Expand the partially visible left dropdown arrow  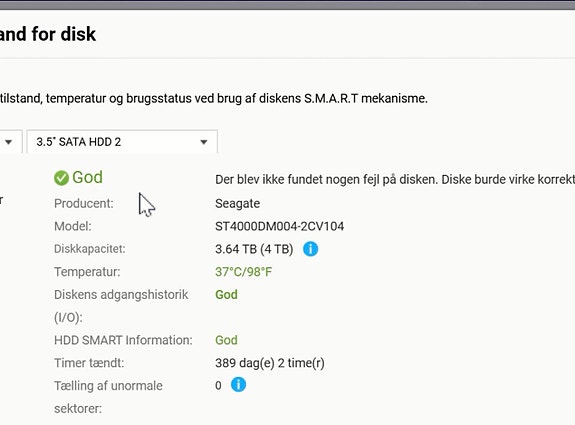point(8,142)
